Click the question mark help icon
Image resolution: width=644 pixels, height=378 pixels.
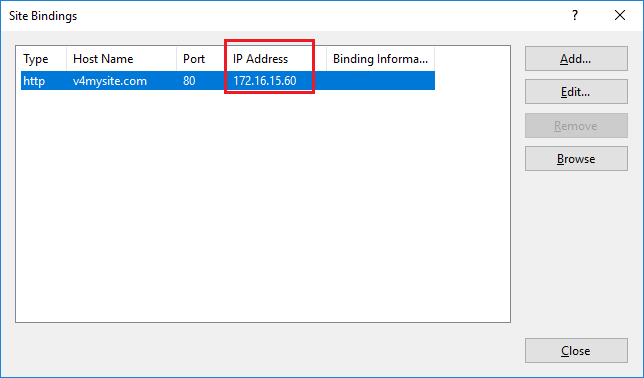coord(575,16)
